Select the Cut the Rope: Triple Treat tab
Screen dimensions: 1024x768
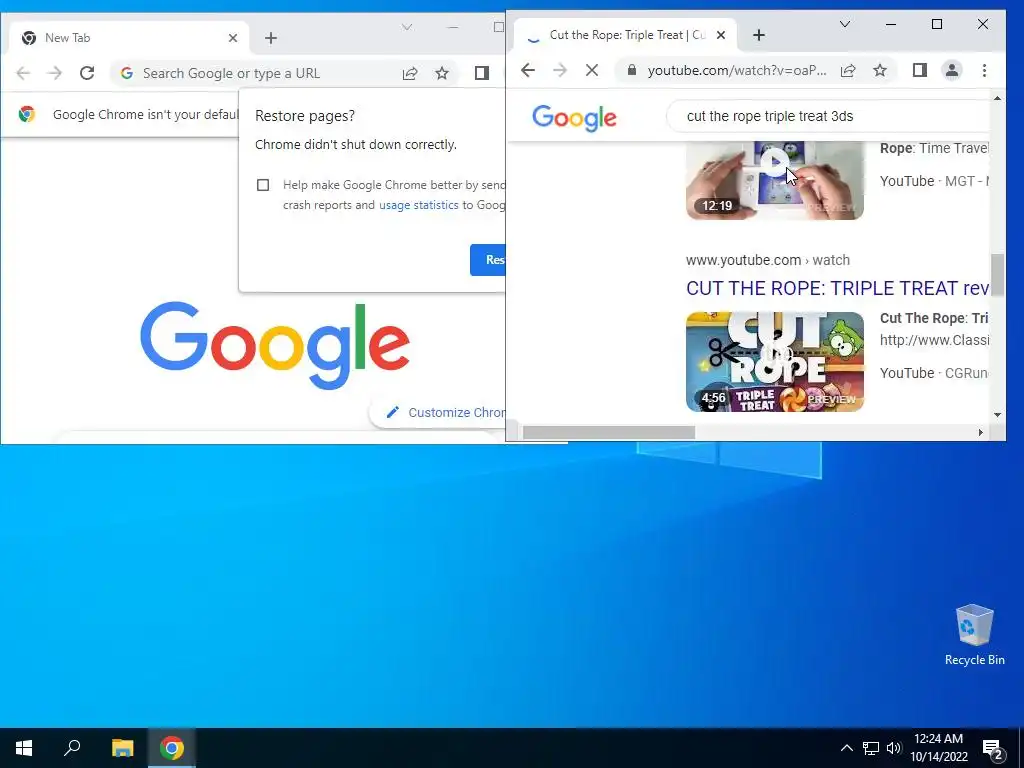tap(626, 35)
